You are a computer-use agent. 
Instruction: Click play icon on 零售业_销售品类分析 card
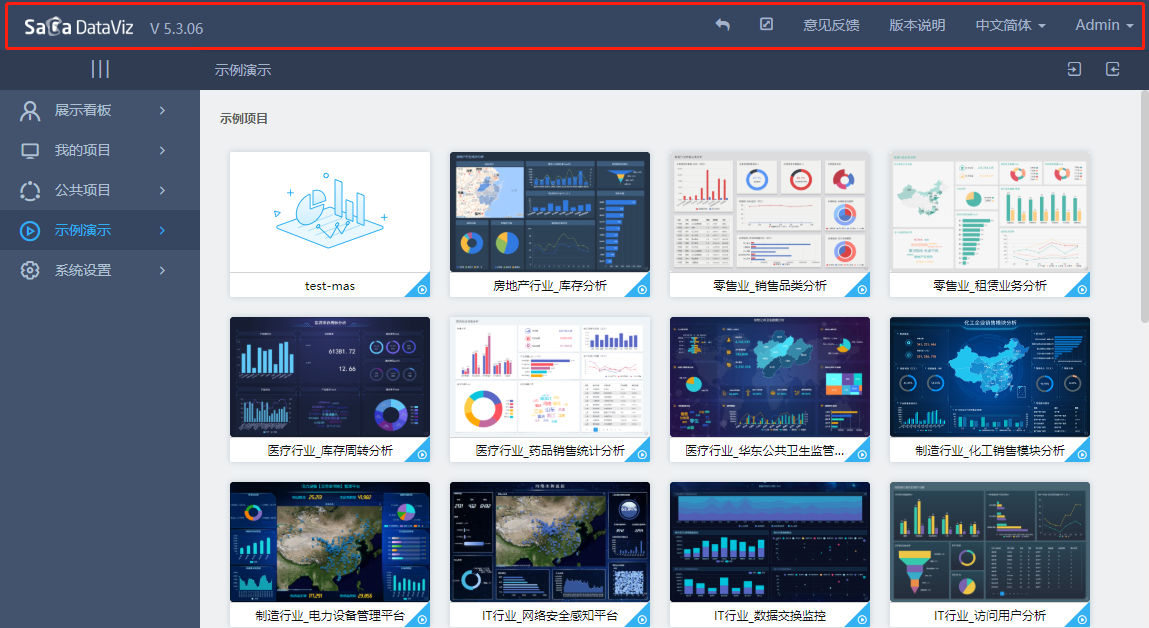pos(862,289)
